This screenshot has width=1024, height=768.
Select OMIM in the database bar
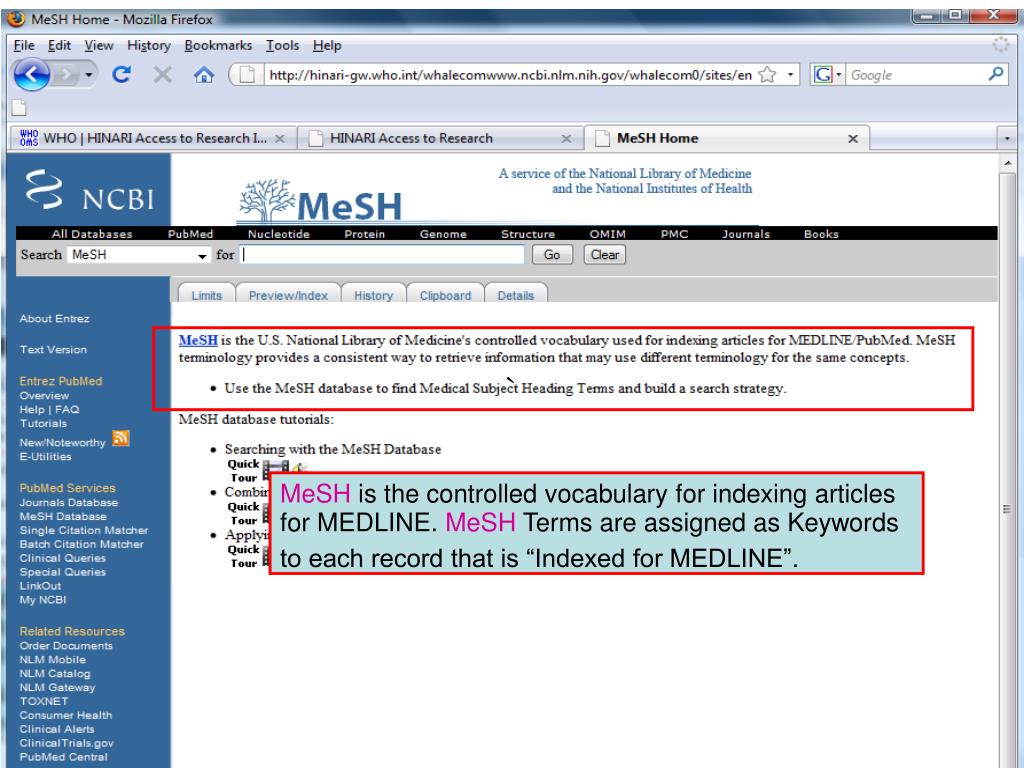pyautogui.click(x=607, y=234)
